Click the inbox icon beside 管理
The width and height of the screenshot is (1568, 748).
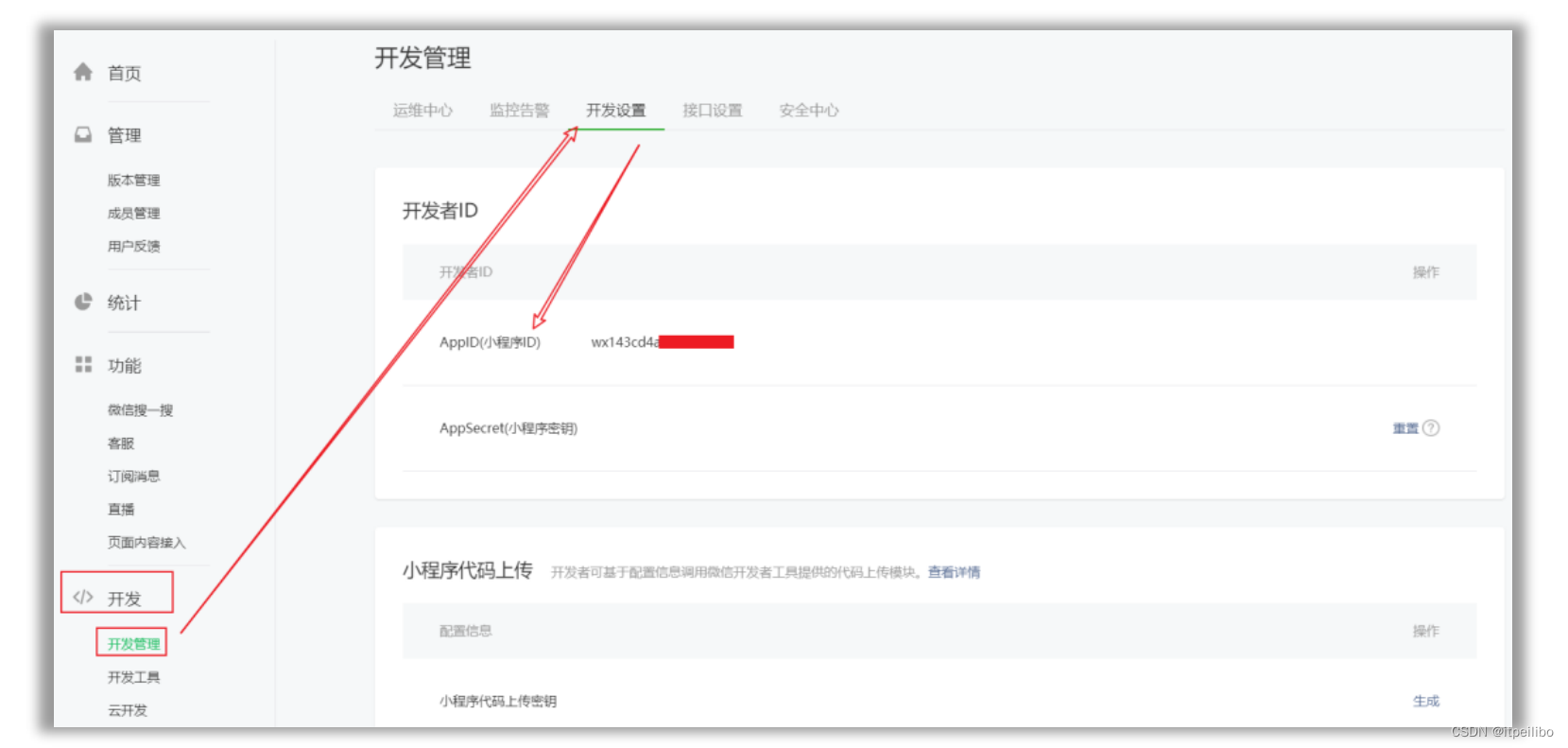[x=83, y=134]
